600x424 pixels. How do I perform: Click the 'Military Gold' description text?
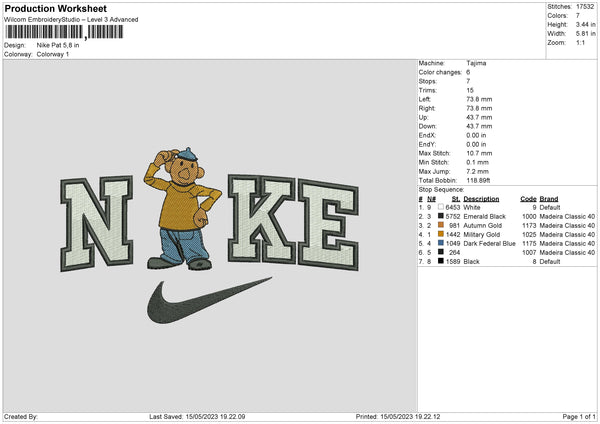pyautogui.click(x=482, y=234)
